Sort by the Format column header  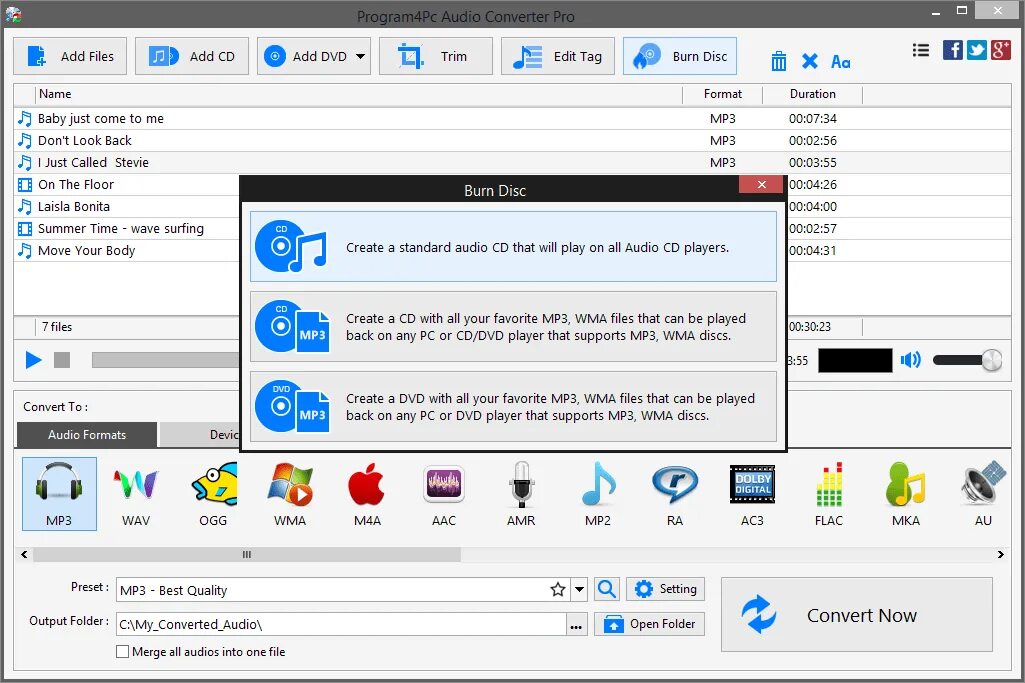click(722, 94)
